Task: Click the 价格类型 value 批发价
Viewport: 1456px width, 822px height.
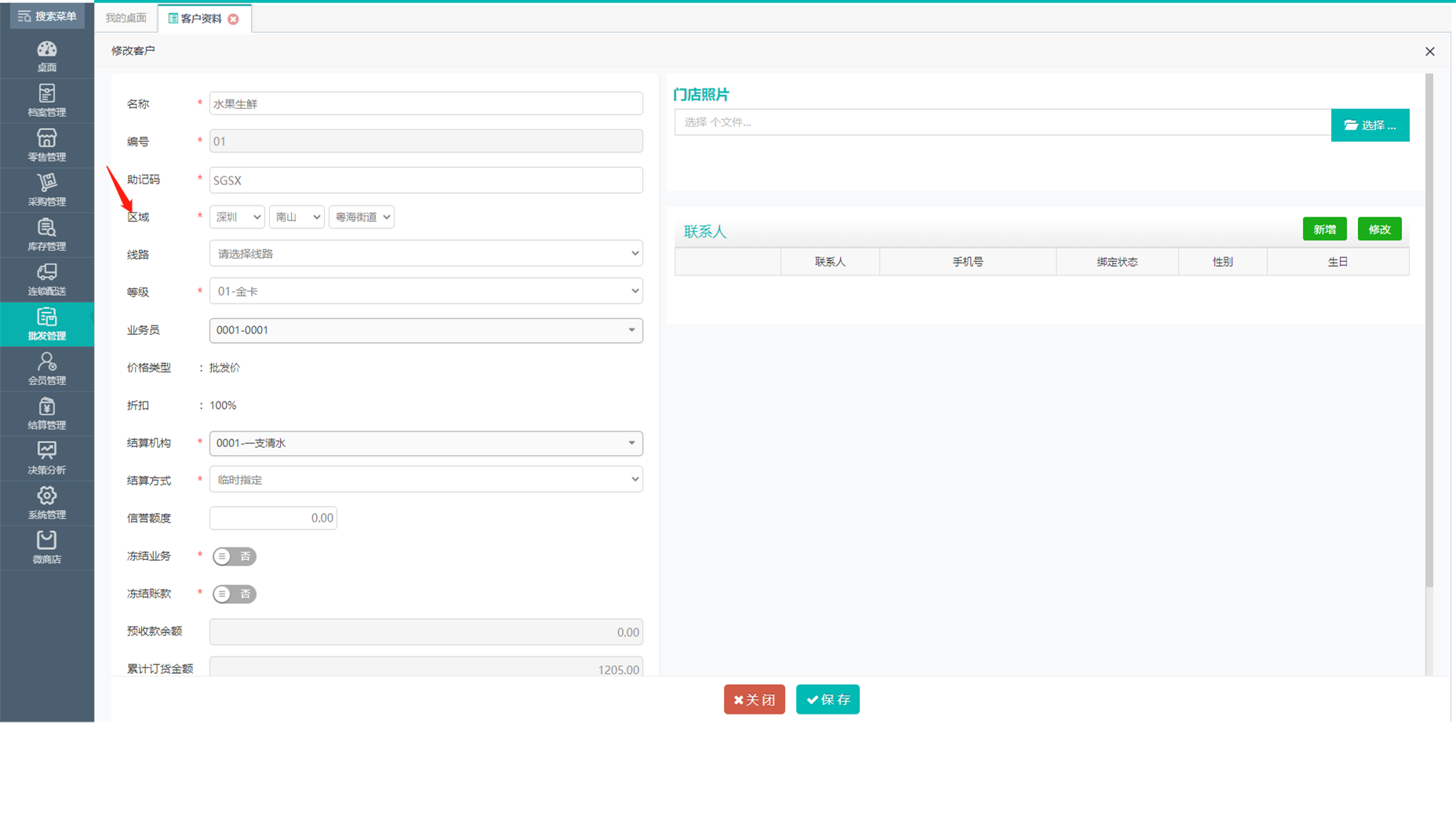Action: [x=224, y=368]
